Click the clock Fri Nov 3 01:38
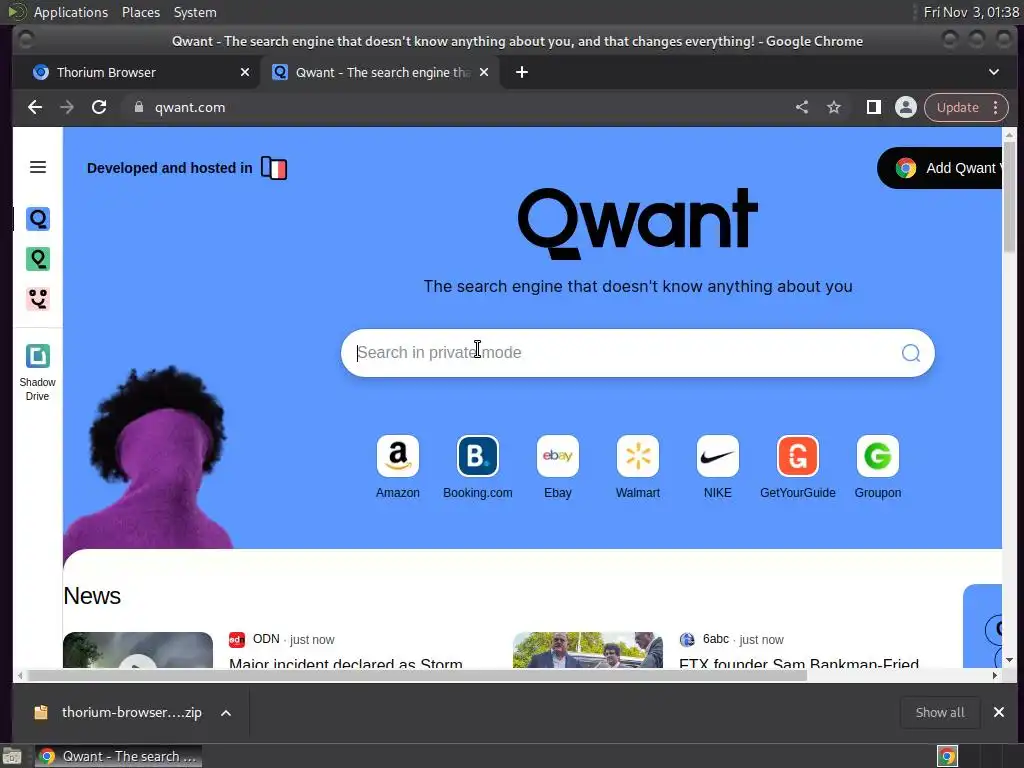The image size is (1024, 768). tap(970, 12)
